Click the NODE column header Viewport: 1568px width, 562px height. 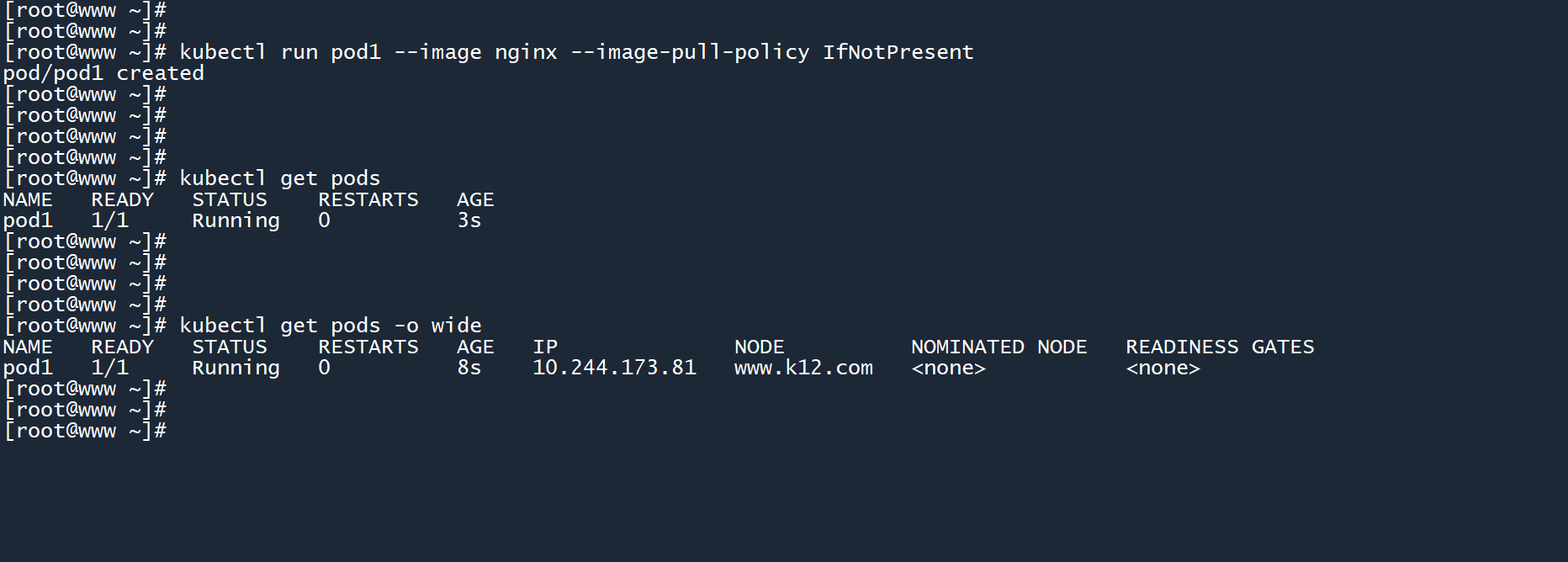759,347
